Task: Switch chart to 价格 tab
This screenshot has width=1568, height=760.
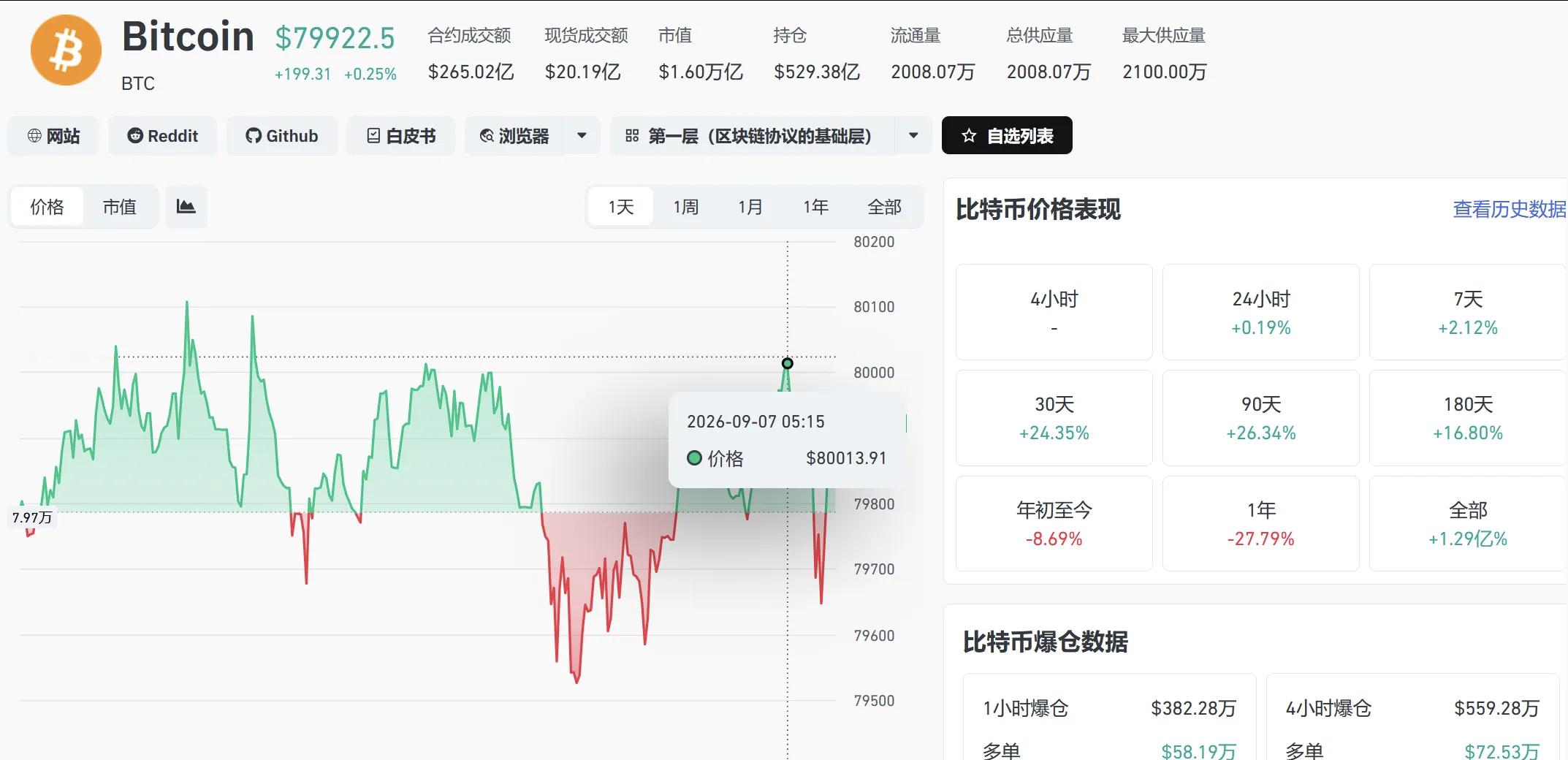Action: click(x=47, y=207)
